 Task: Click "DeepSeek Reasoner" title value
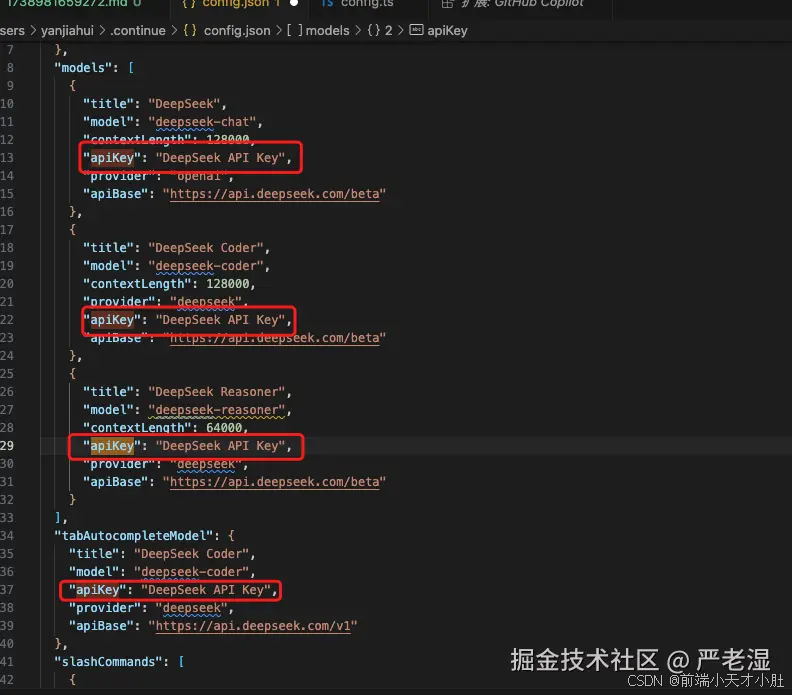click(216, 392)
